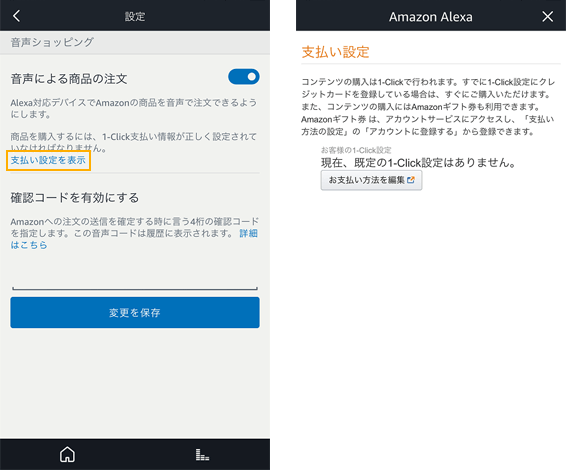Close the Amazon Alexa payment panel
This screenshot has width=566, height=470.
click(x=548, y=17)
